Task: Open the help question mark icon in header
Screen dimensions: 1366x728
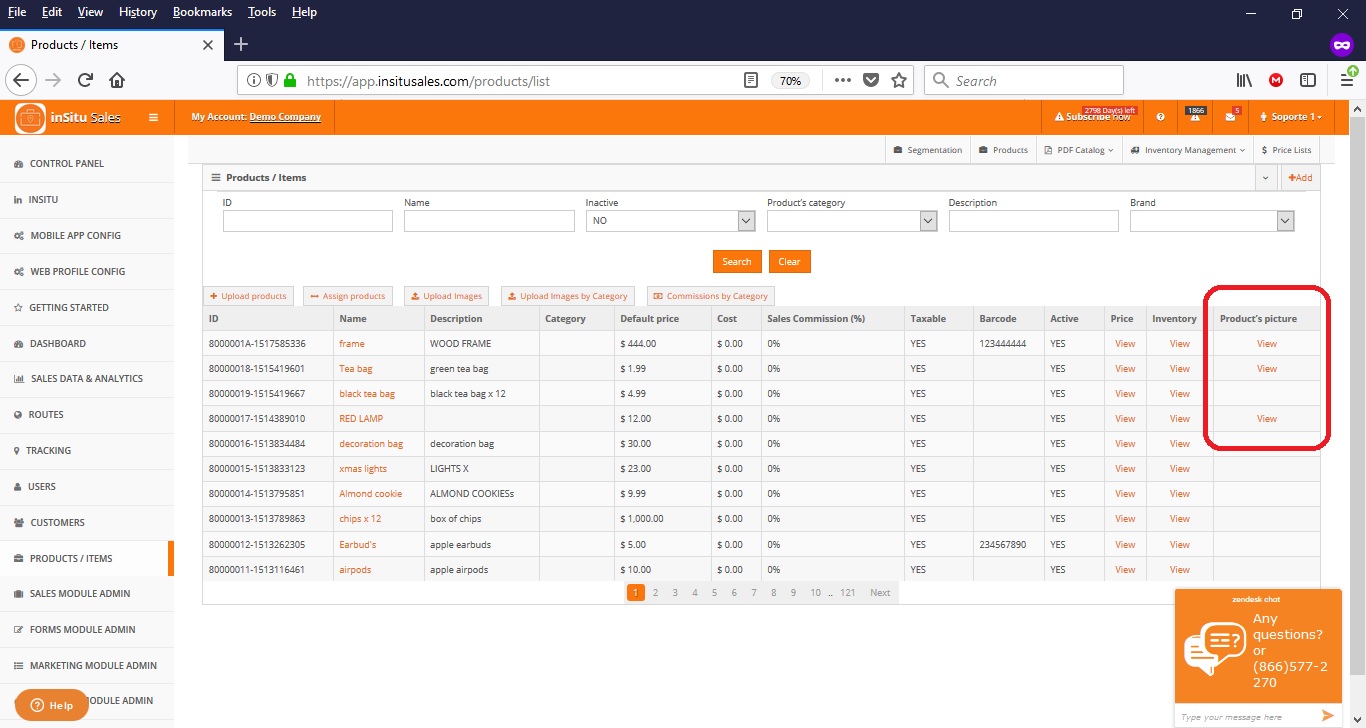Action: (1160, 117)
